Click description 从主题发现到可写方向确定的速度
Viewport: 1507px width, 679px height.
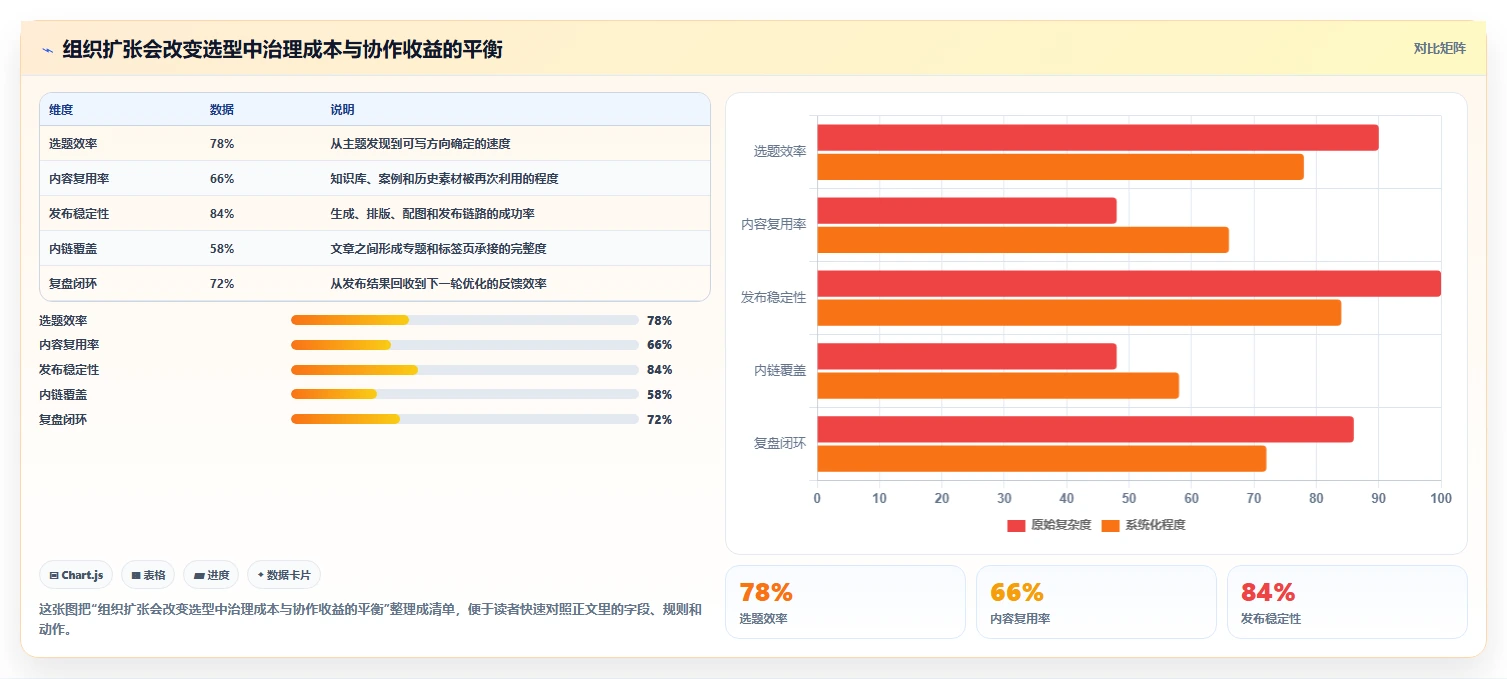tap(421, 144)
